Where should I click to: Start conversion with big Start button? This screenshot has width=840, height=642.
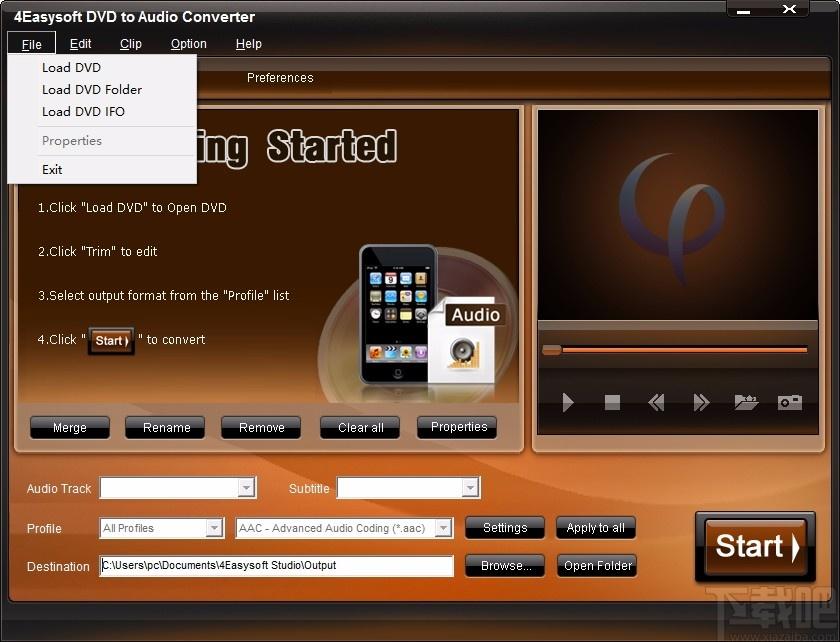point(755,547)
